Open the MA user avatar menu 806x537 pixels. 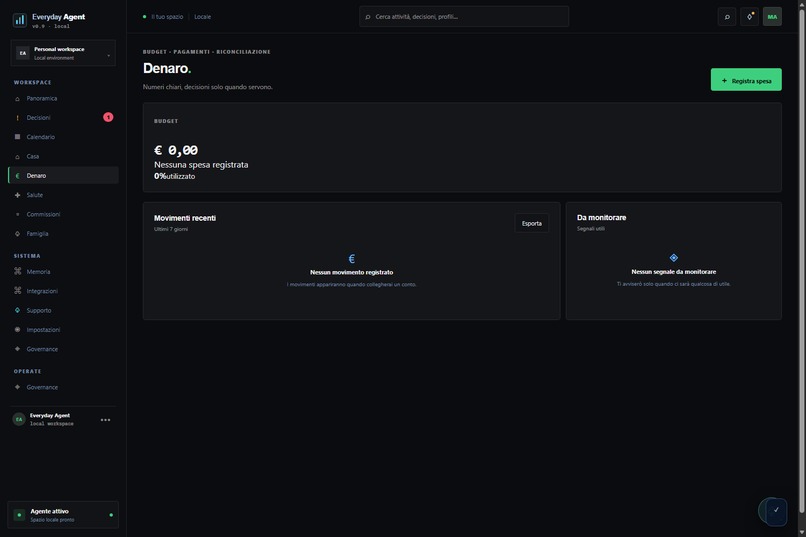[772, 17]
